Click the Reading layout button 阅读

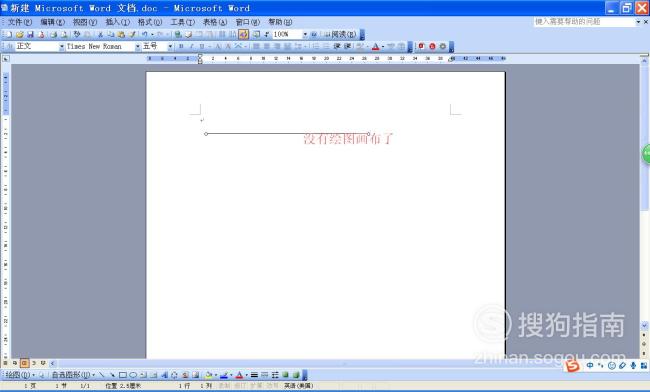[340, 34]
